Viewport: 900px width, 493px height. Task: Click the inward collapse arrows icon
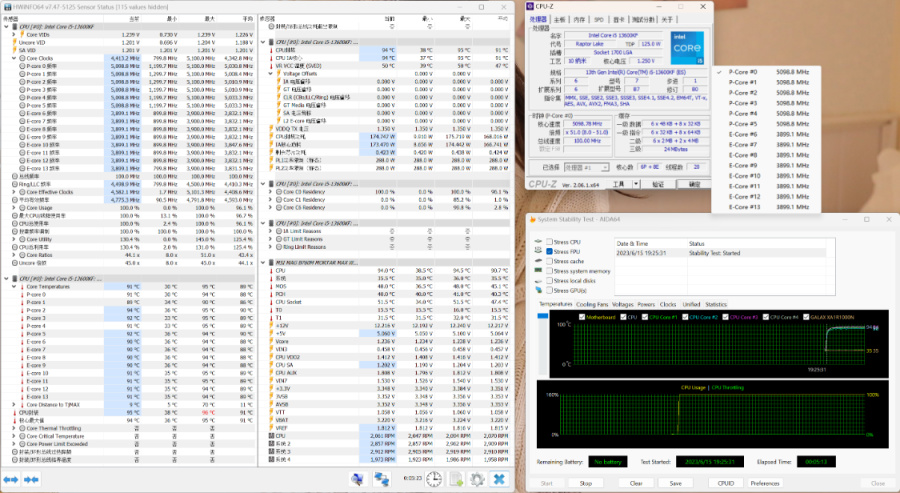33,480
